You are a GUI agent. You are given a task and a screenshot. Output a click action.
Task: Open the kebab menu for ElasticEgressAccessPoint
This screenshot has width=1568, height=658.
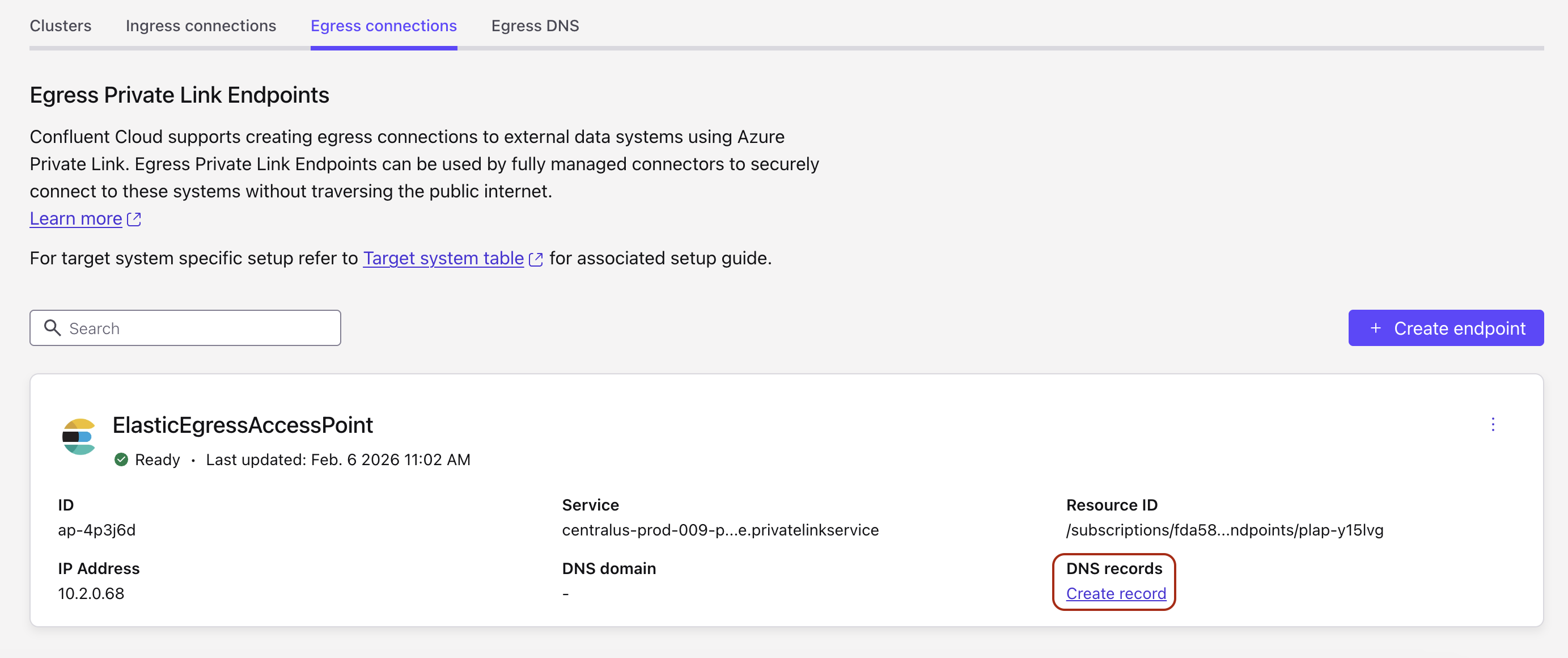point(1493,425)
